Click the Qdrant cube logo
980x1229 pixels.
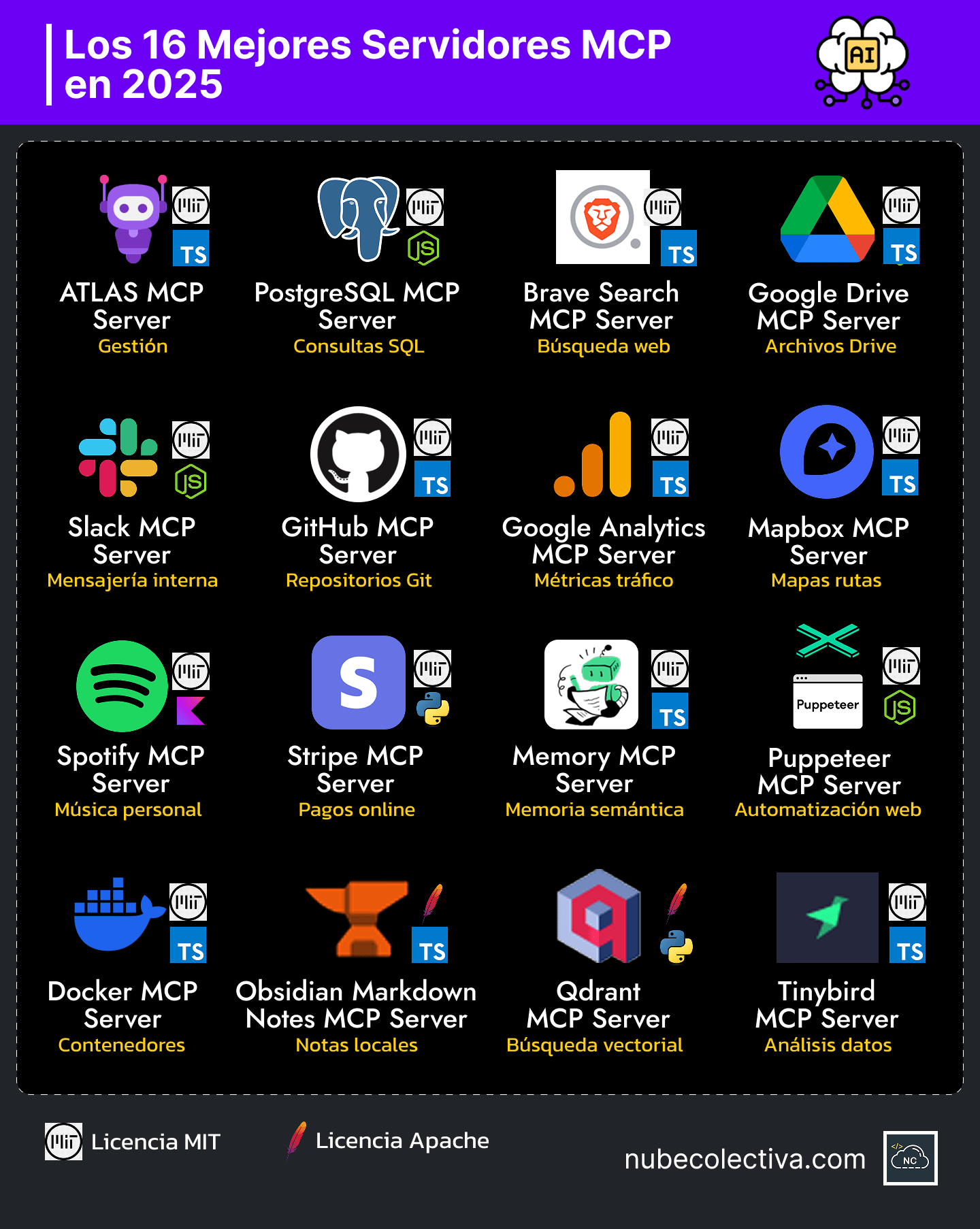coord(599,916)
